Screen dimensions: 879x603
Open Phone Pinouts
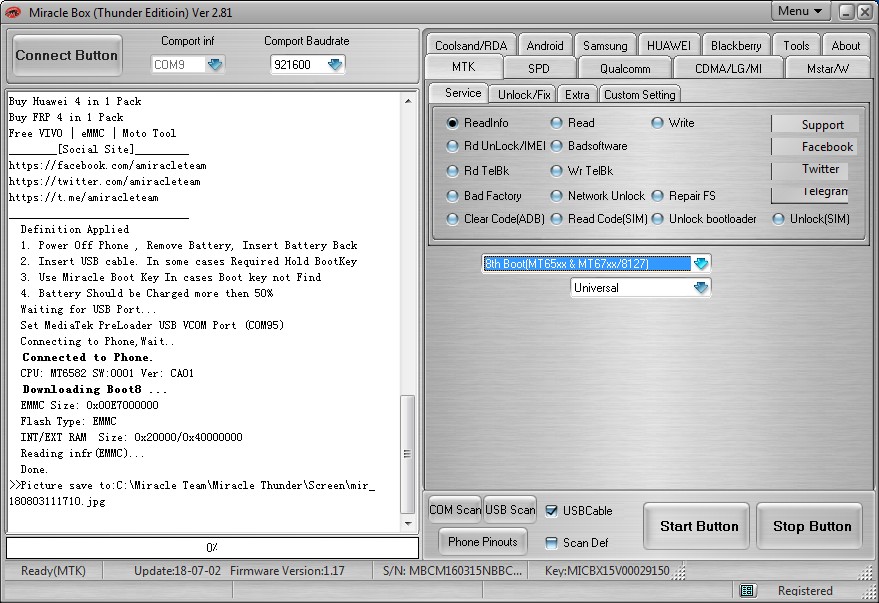[x=483, y=541]
